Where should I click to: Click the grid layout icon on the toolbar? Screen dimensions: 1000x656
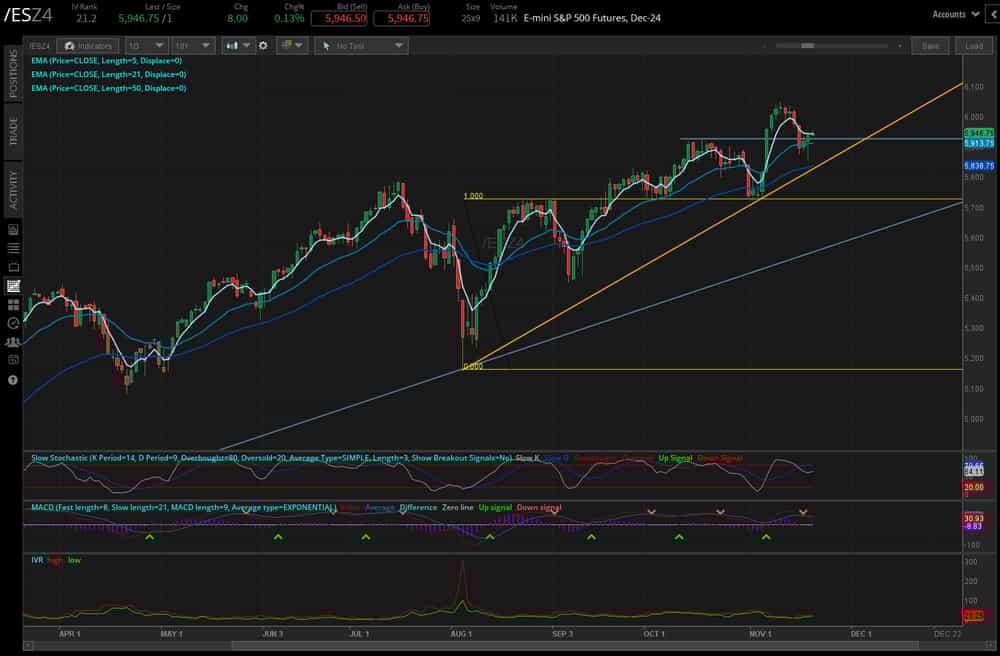point(284,45)
